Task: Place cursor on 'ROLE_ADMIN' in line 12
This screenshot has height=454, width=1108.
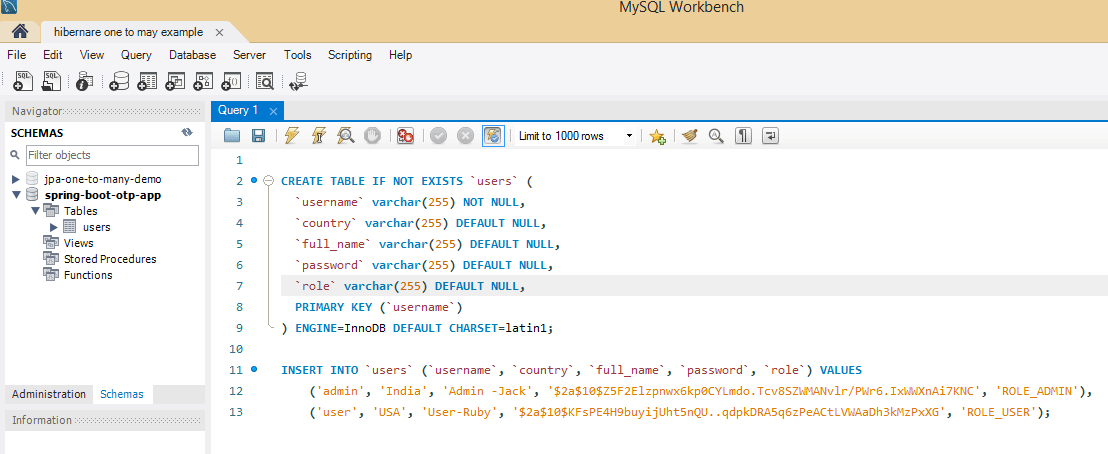Action: [1038, 390]
